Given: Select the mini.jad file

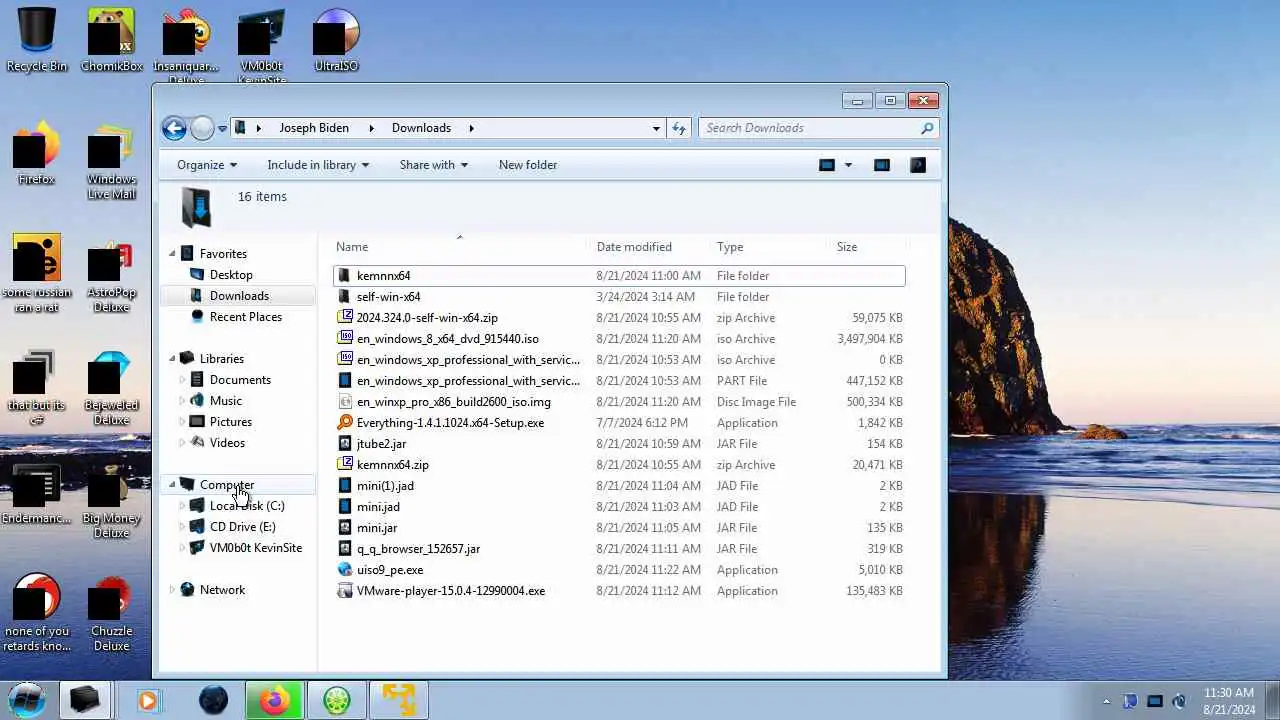Looking at the screenshot, I should click(x=378, y=507).
